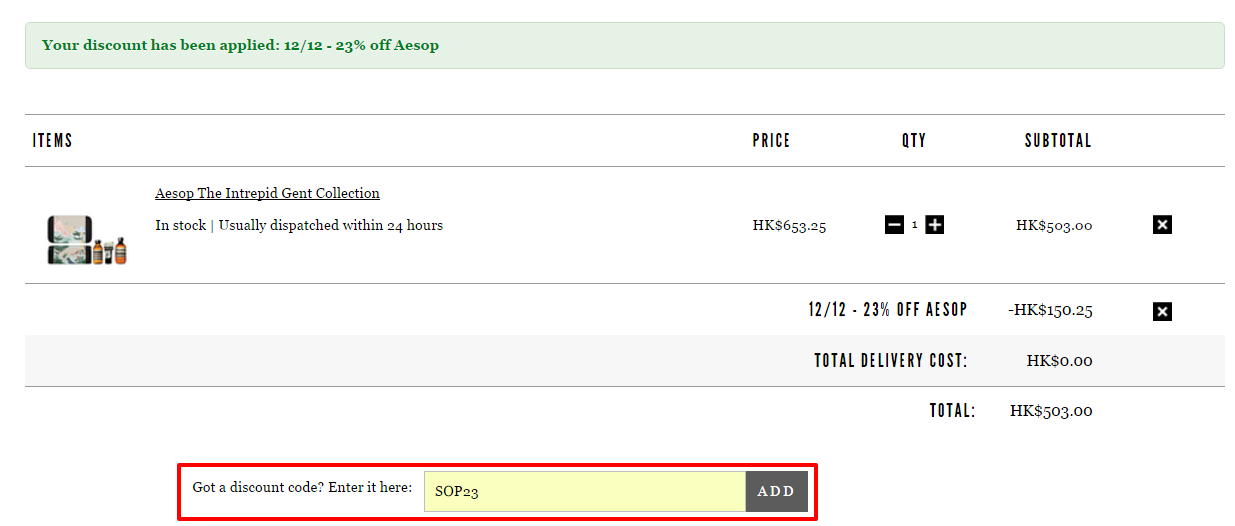
Task: Open Aesop The Intrepid Gent Collection link
Action: pos(267,193)
